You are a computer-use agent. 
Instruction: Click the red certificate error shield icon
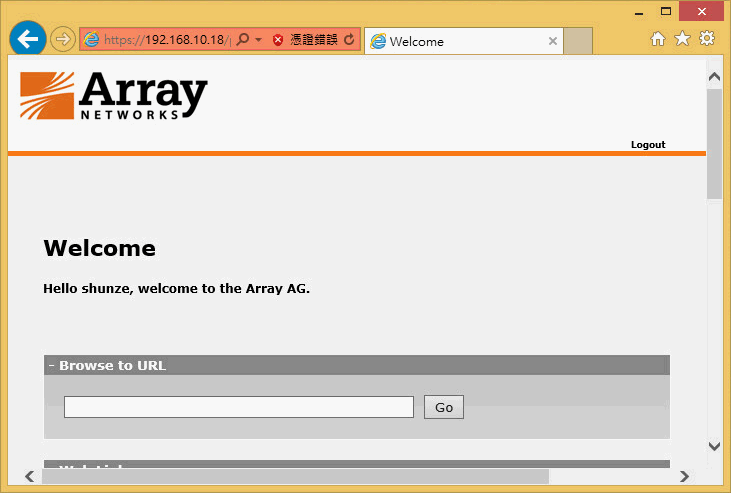pos(278,40)
